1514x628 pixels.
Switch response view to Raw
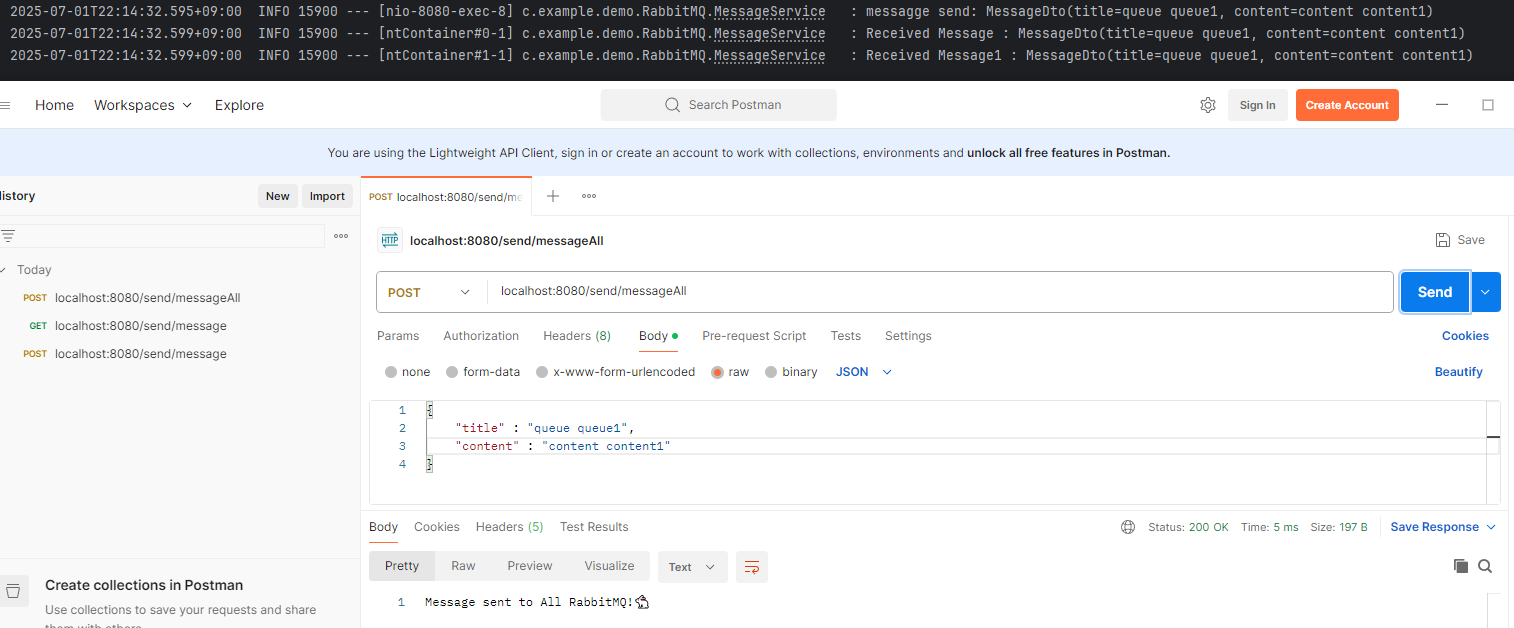coord(463,566)
